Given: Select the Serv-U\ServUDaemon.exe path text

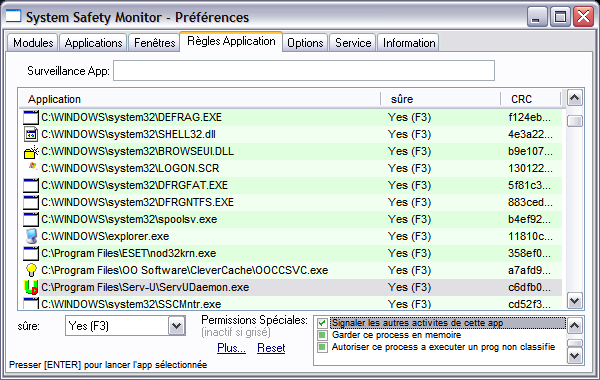Looking at the screenshot, I should tap(145, 287).
